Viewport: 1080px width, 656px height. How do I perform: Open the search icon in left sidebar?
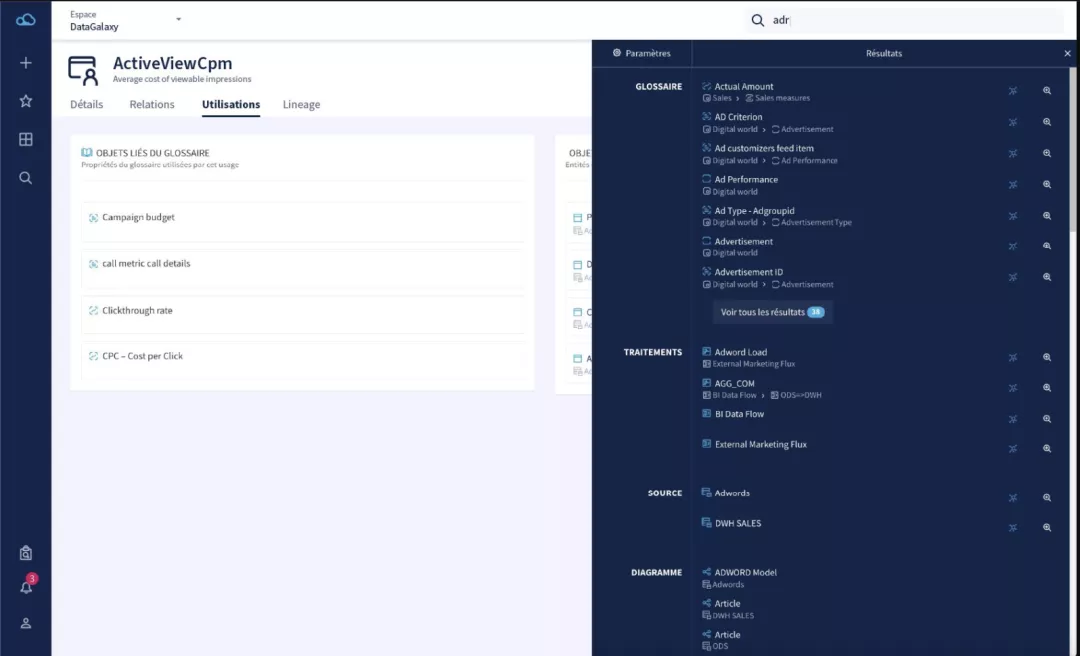pyautogui.click(x=25, y=178)
